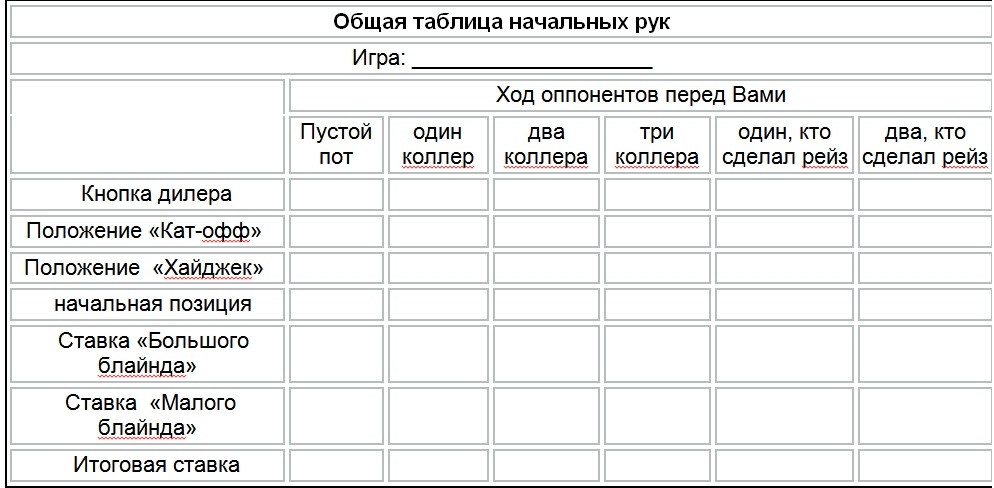Click the blank line after "Игра:"
The image size is (994, 488).
tap(532, 60)
